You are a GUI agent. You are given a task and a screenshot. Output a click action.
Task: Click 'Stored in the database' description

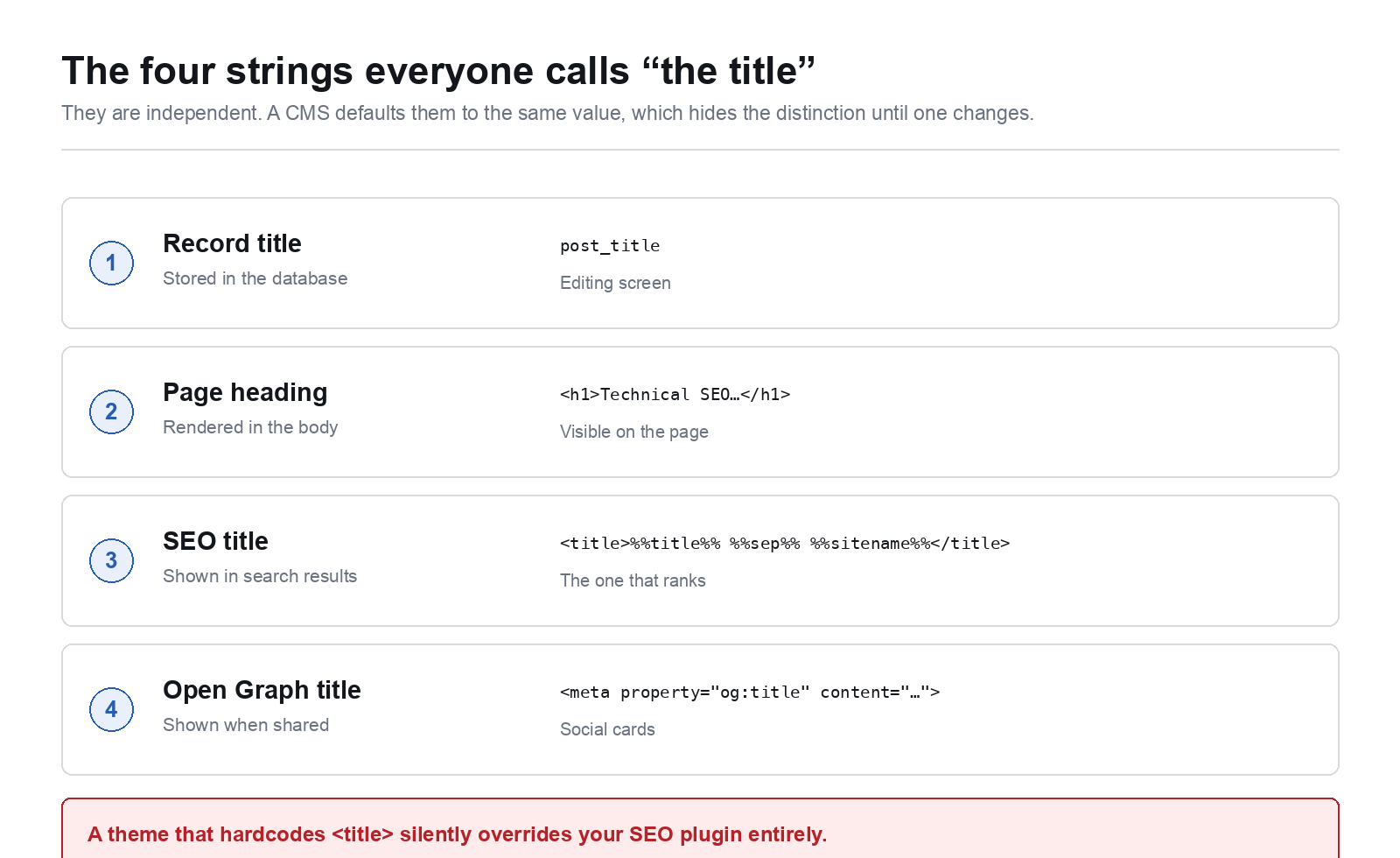(255, 278)
